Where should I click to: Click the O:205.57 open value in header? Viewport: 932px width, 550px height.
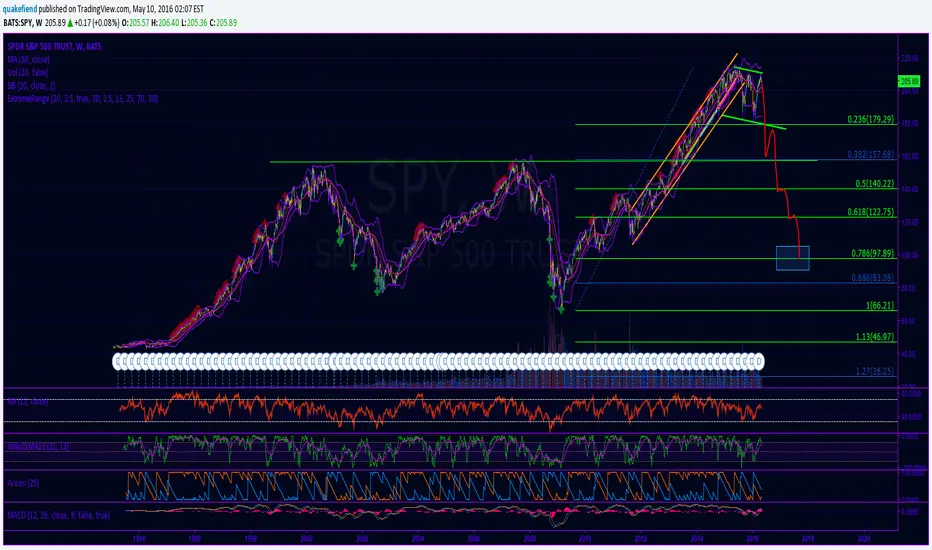[136, 23]
